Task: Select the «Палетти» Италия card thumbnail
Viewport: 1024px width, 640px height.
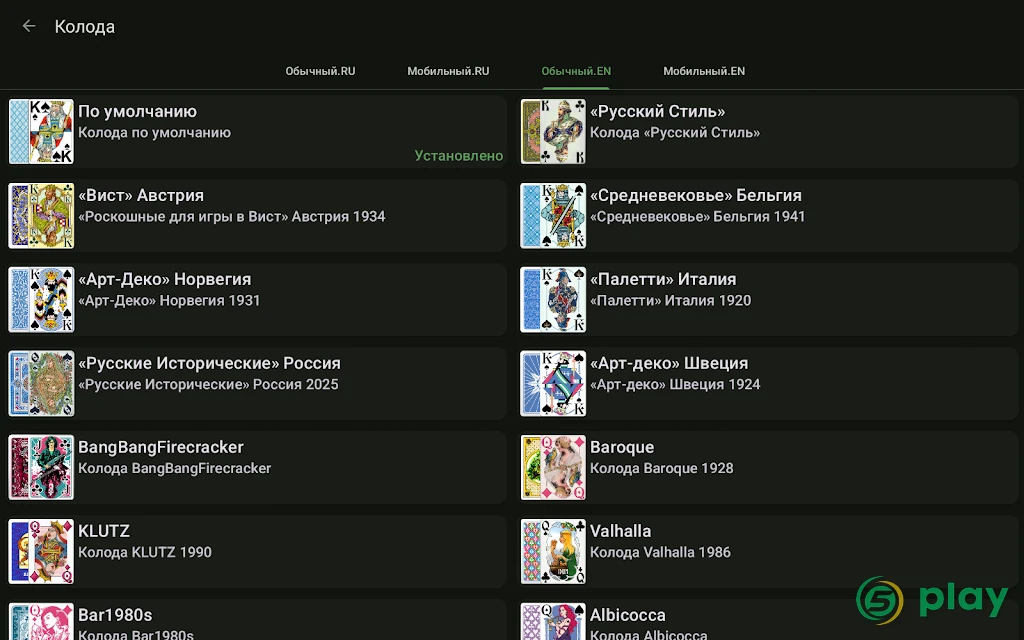Action: [553, 299]
